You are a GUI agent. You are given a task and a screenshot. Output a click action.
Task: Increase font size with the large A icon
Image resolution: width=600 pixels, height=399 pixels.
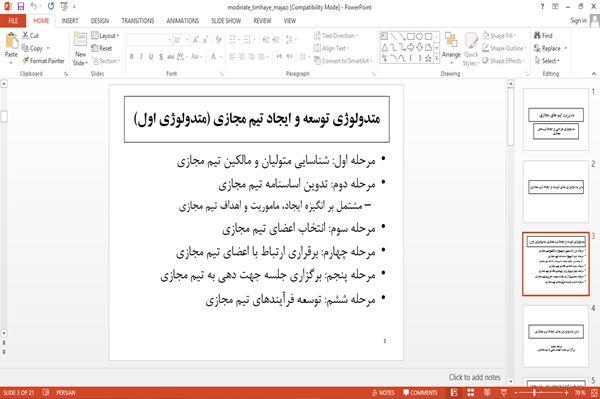pos(196,40)
